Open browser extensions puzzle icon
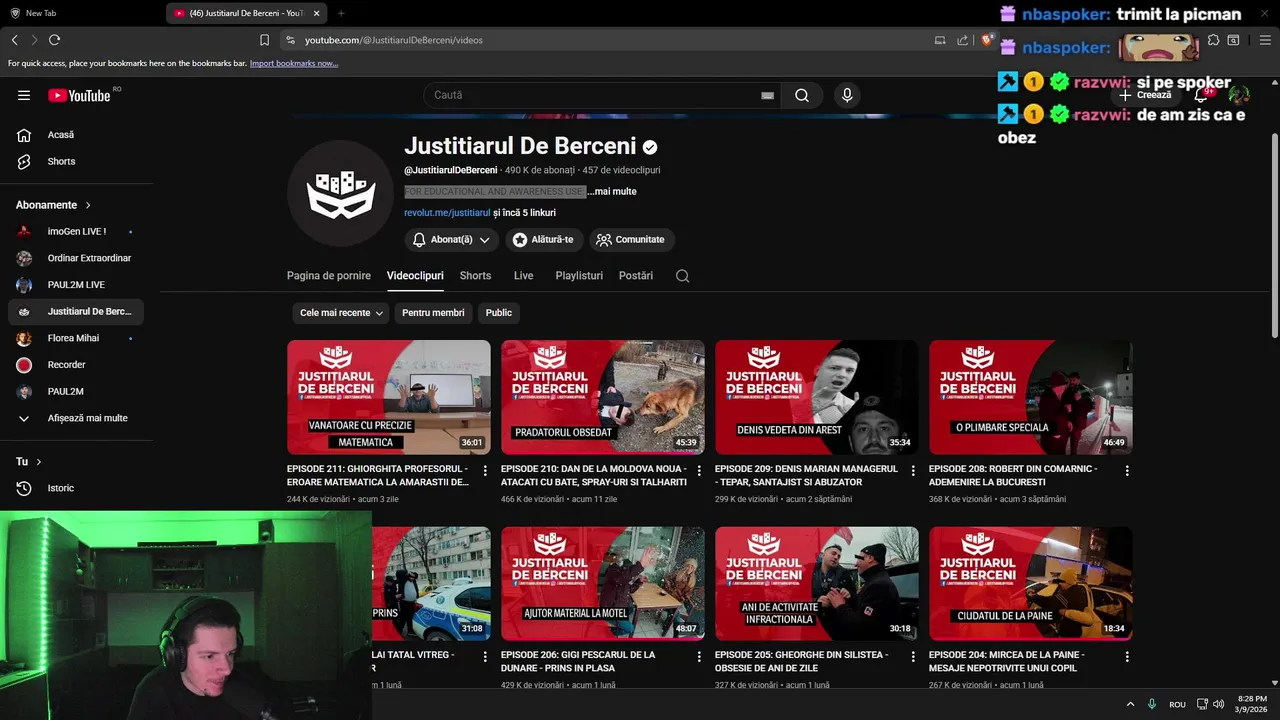This screenshot has height=720, width=1280. click(1213, 40)
